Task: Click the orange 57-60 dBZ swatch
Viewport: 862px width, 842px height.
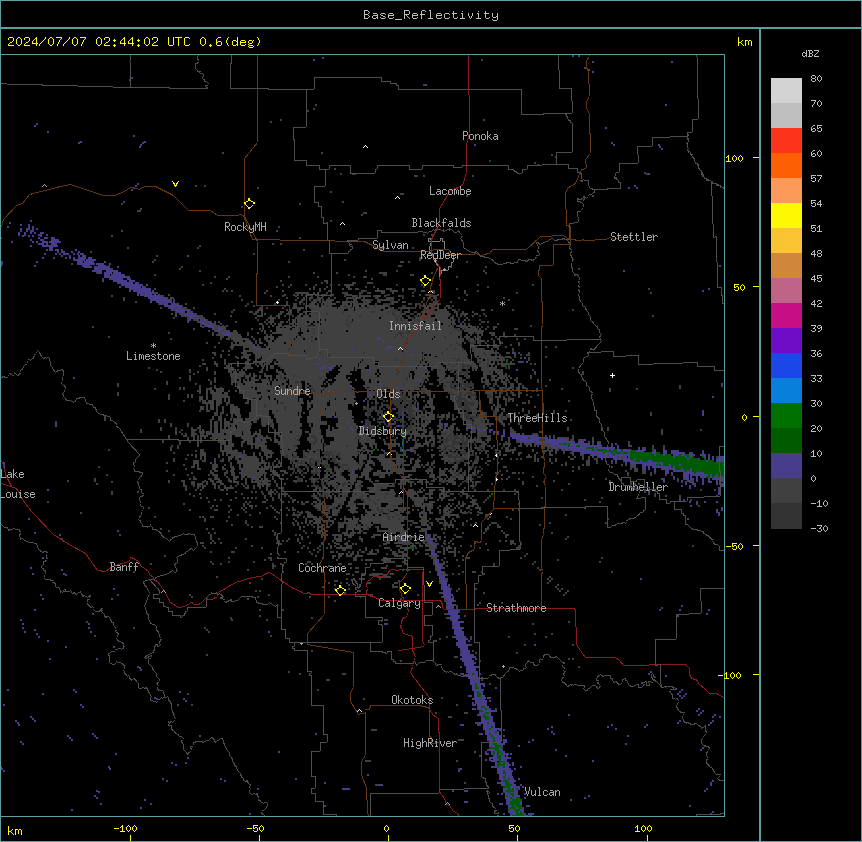Action: pyautogui.click(x=786, y=165)
